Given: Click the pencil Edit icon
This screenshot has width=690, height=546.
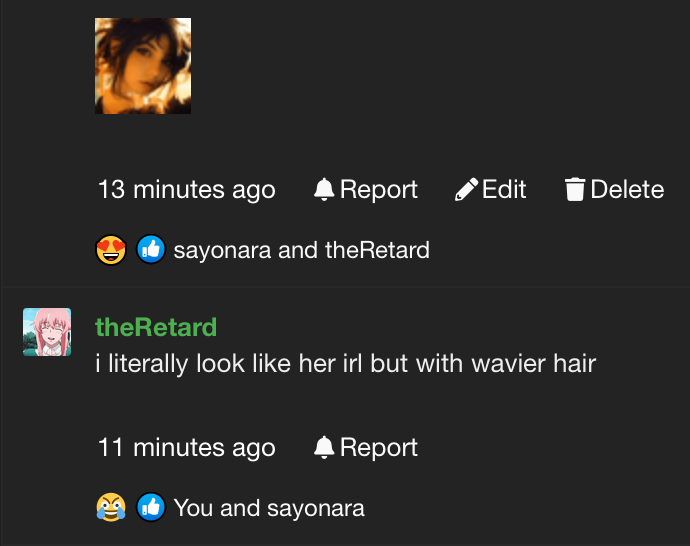Looking at the screenshot, I should point(466,190).
